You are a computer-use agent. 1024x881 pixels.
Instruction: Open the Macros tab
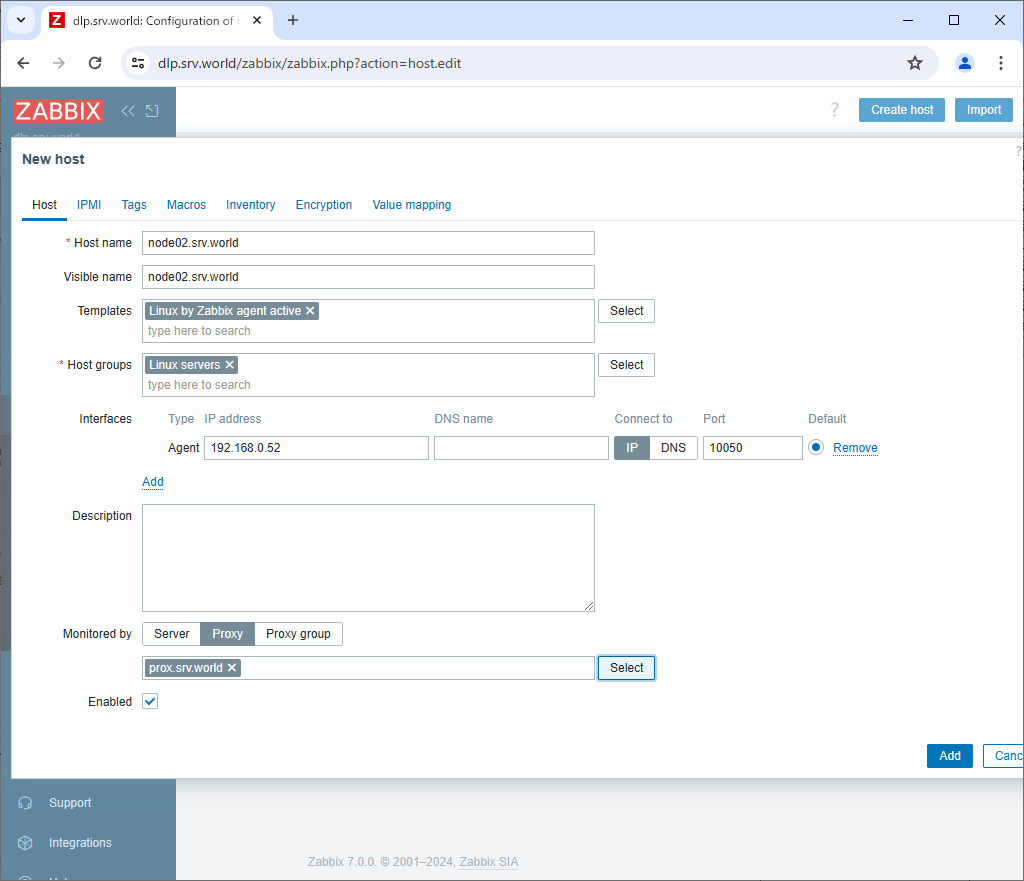click(186, 205)
